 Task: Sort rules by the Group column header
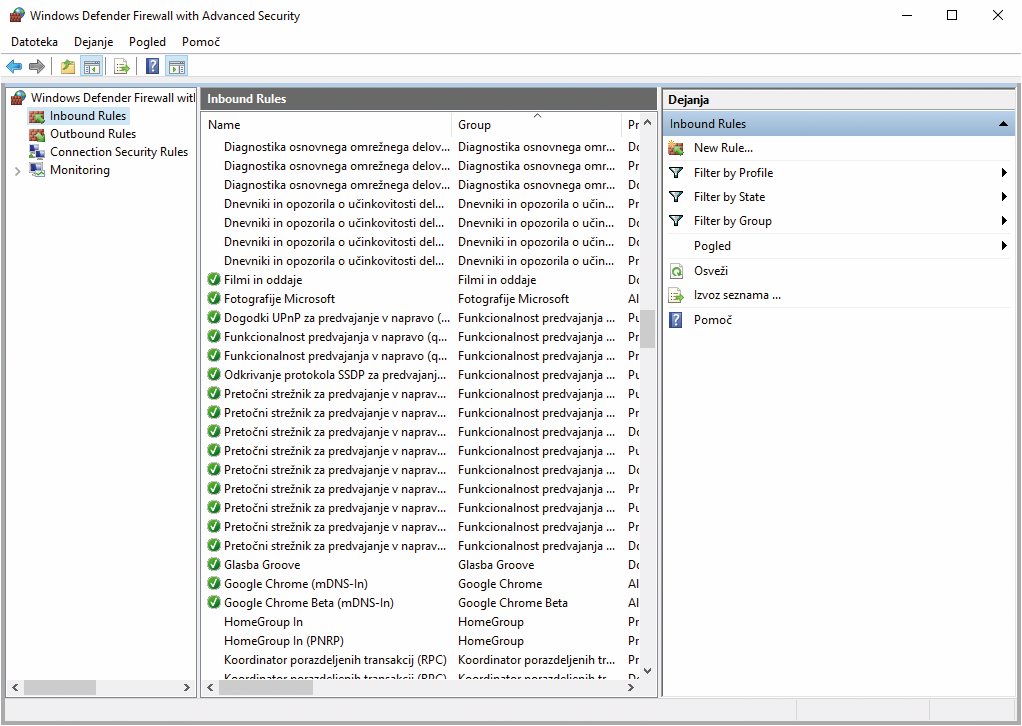536,124
